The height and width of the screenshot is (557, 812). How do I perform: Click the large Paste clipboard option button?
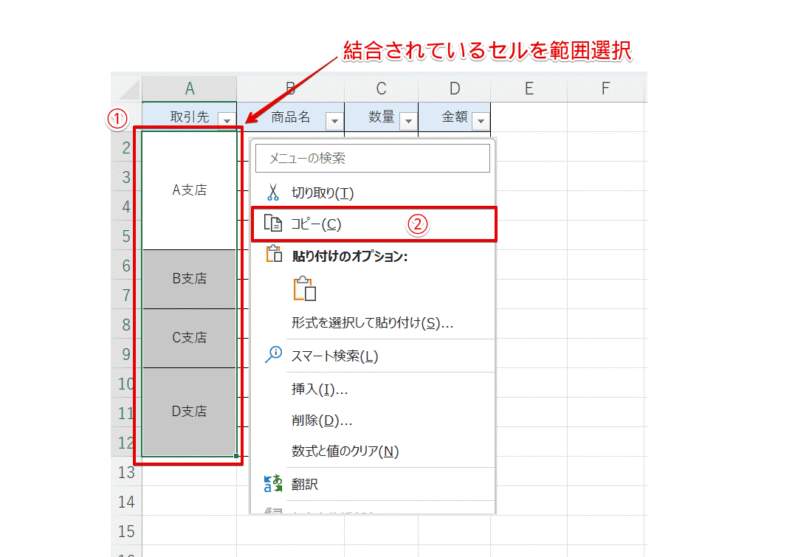point(304,288)
